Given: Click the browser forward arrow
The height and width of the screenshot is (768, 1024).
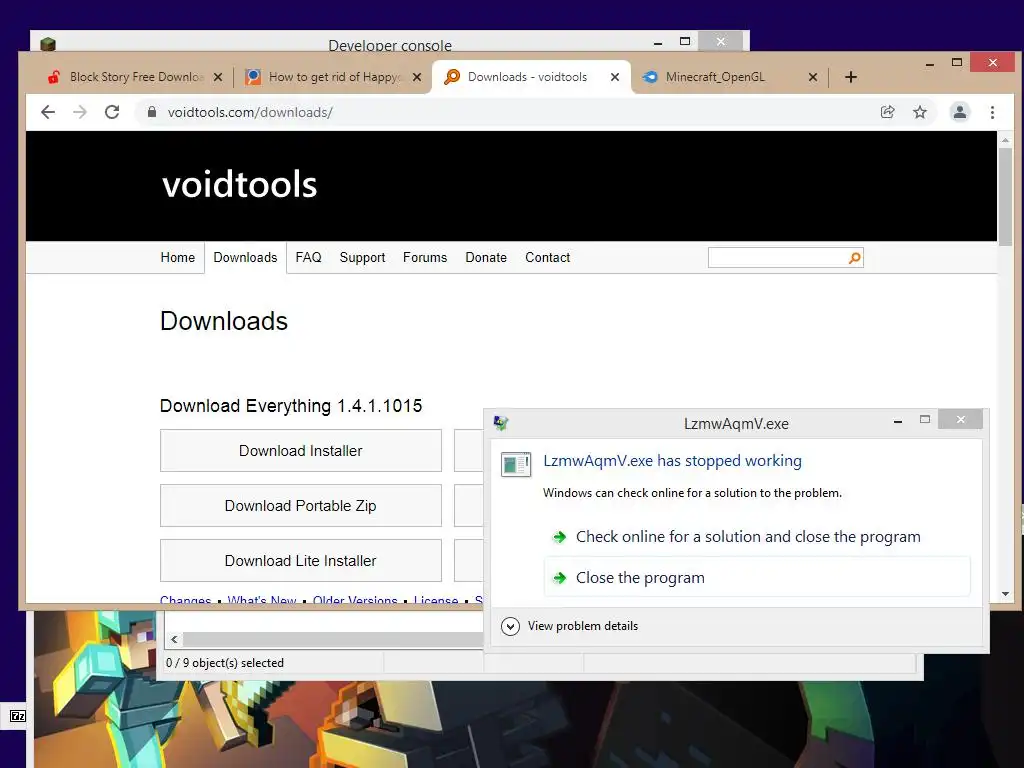Looking at the screenshot, I should pos(80,112).
